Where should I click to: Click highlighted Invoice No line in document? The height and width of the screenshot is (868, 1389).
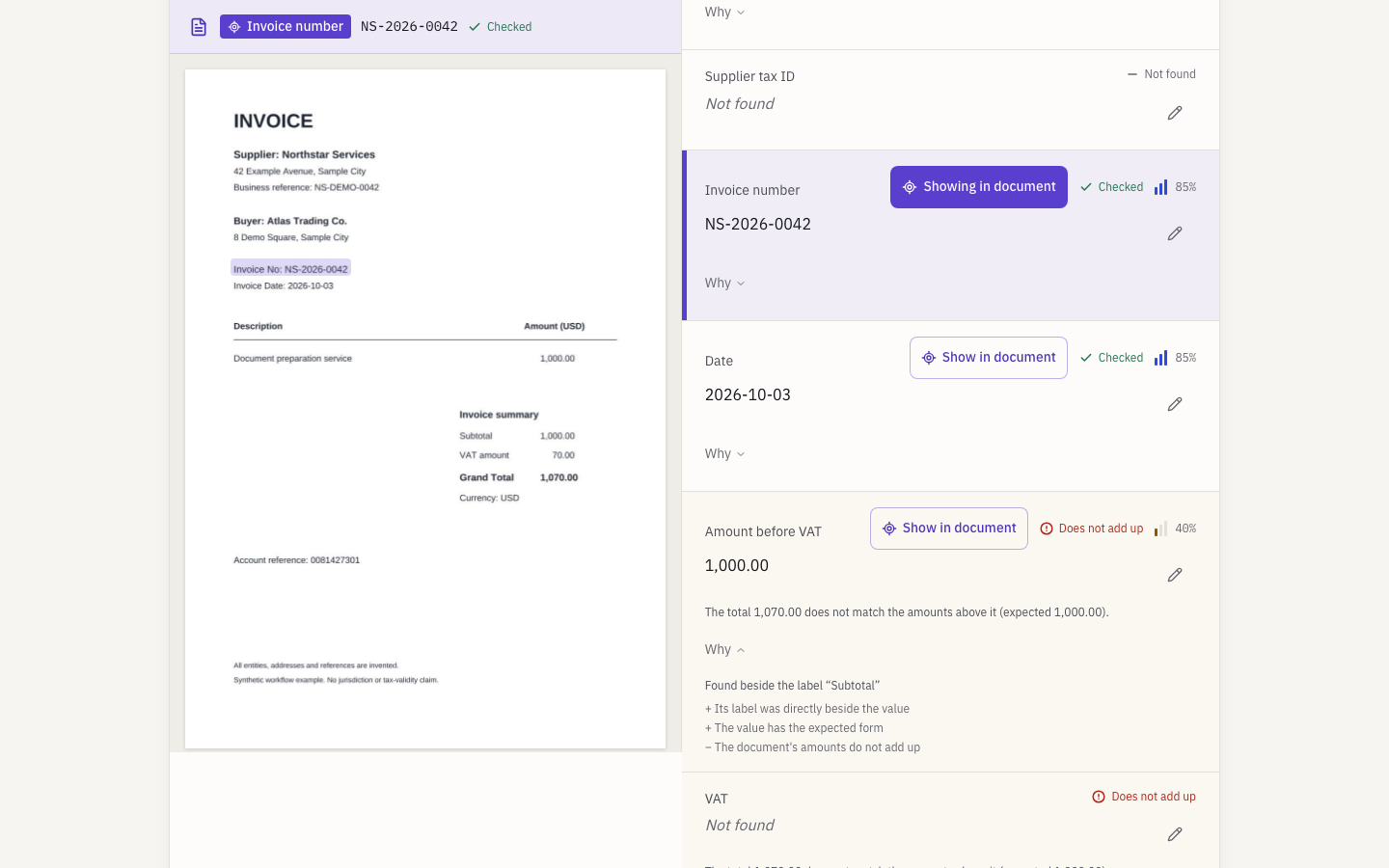(290, 269)
